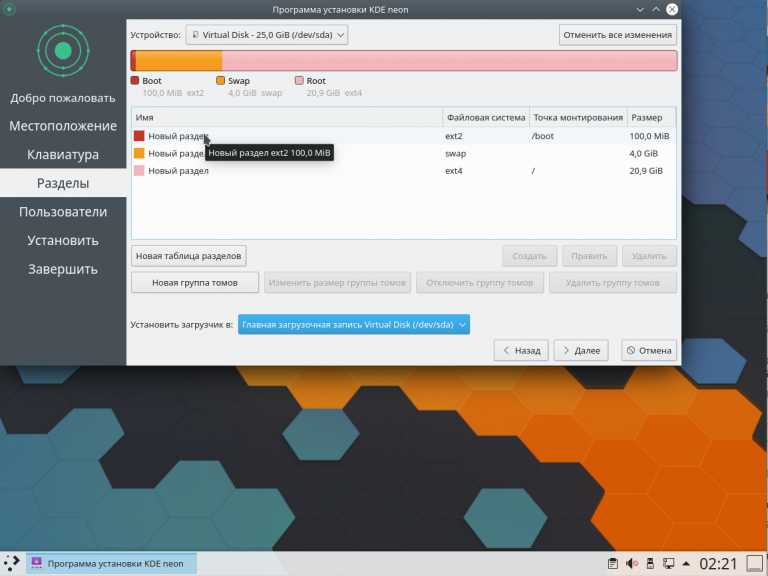Click Отменить все изменения button
768x576 pixels.
coord(617,35)
